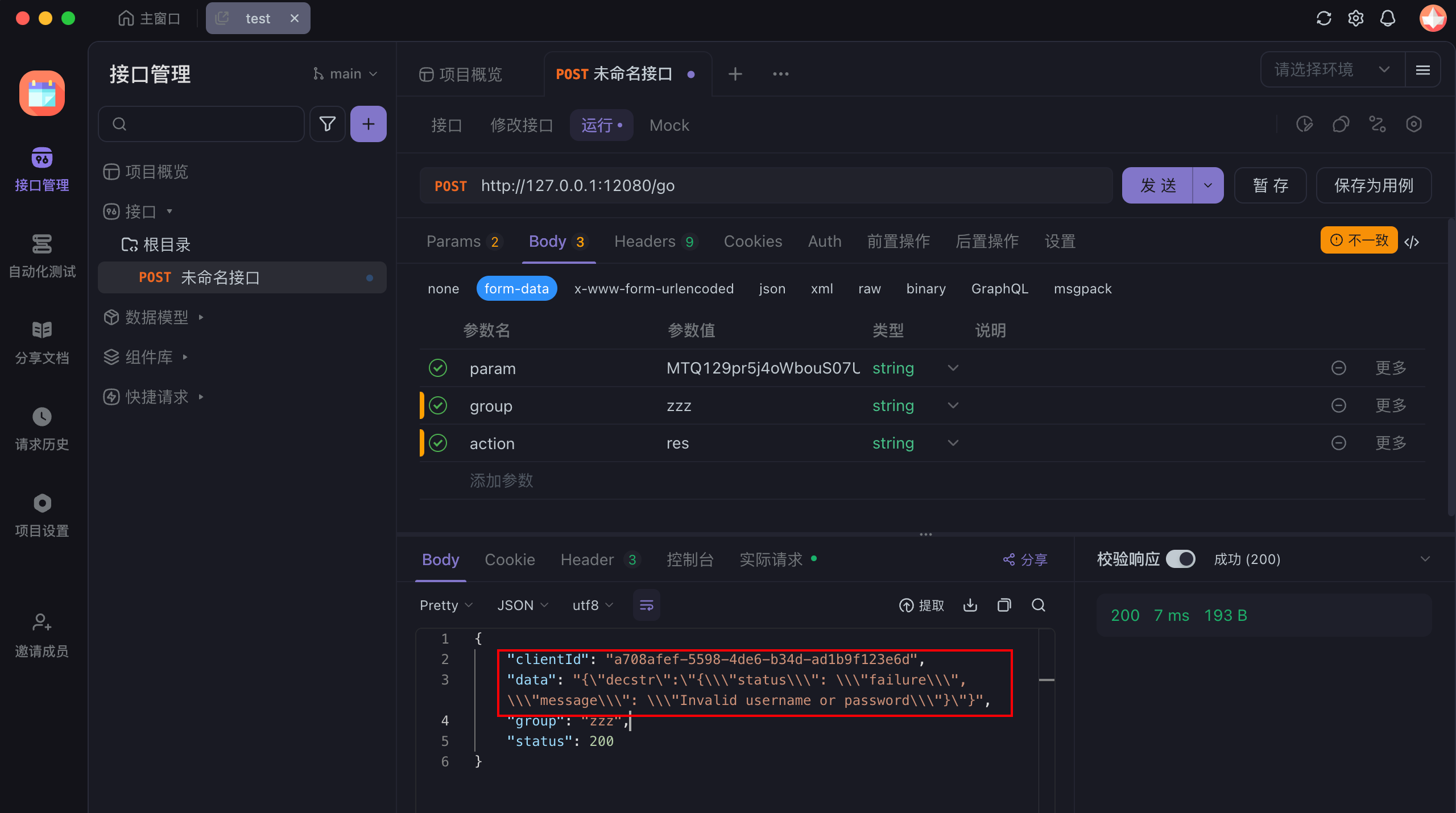Show generated code via the </> icon
Image resolution: width=1456 pixels, height=813 pixels.
click(1412, 242)
